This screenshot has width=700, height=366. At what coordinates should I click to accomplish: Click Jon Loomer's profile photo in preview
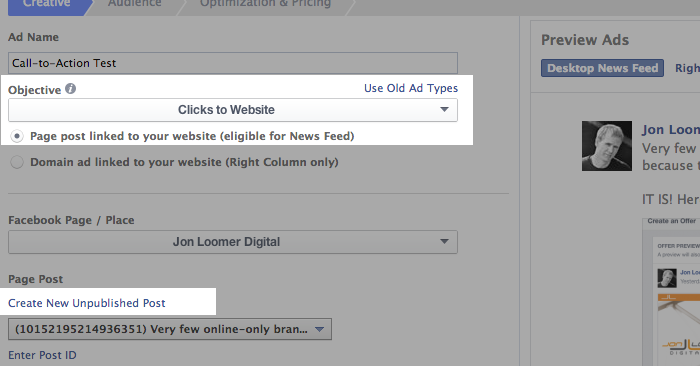607,146
